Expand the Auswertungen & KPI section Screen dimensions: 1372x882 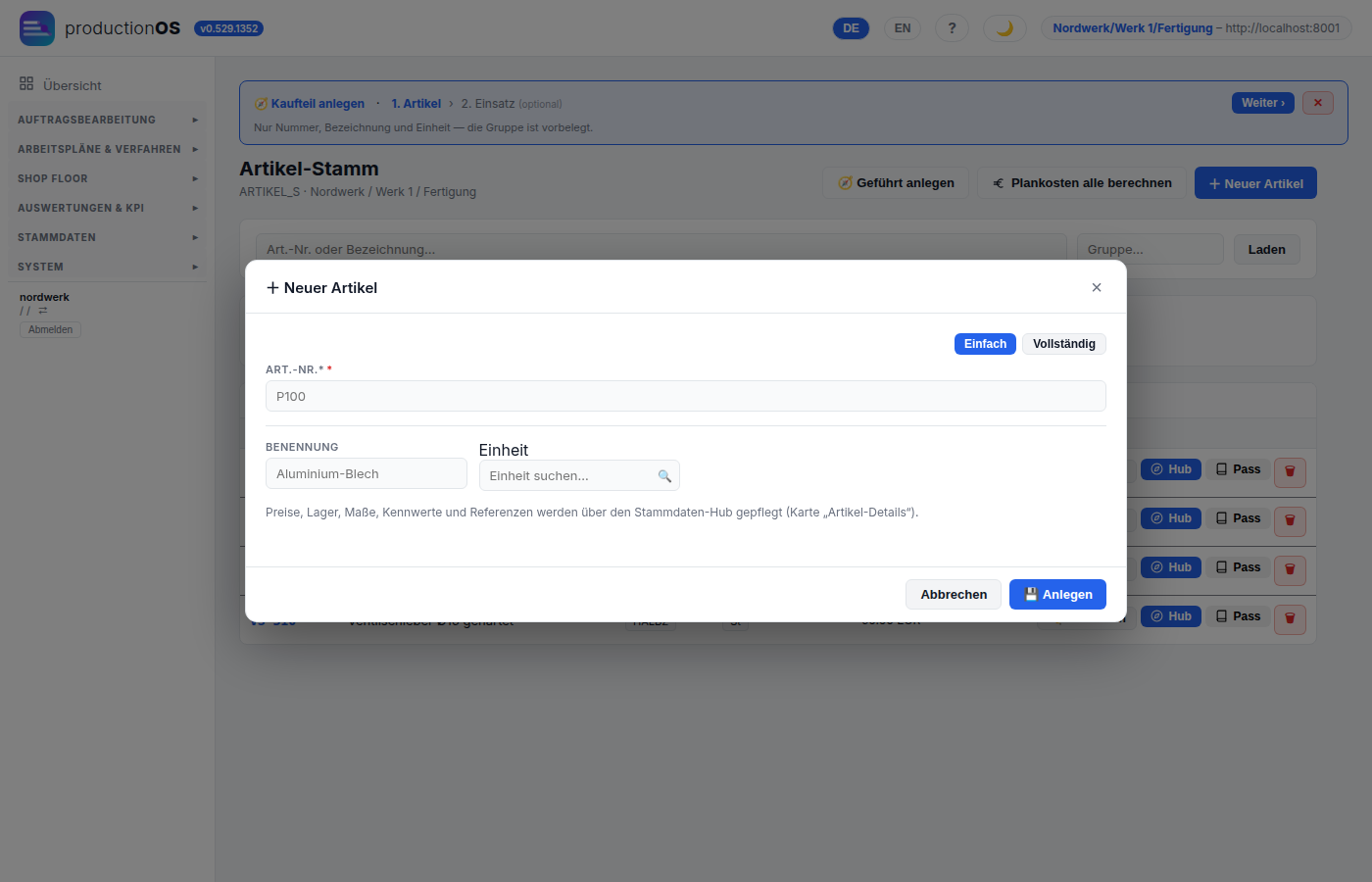108,208
